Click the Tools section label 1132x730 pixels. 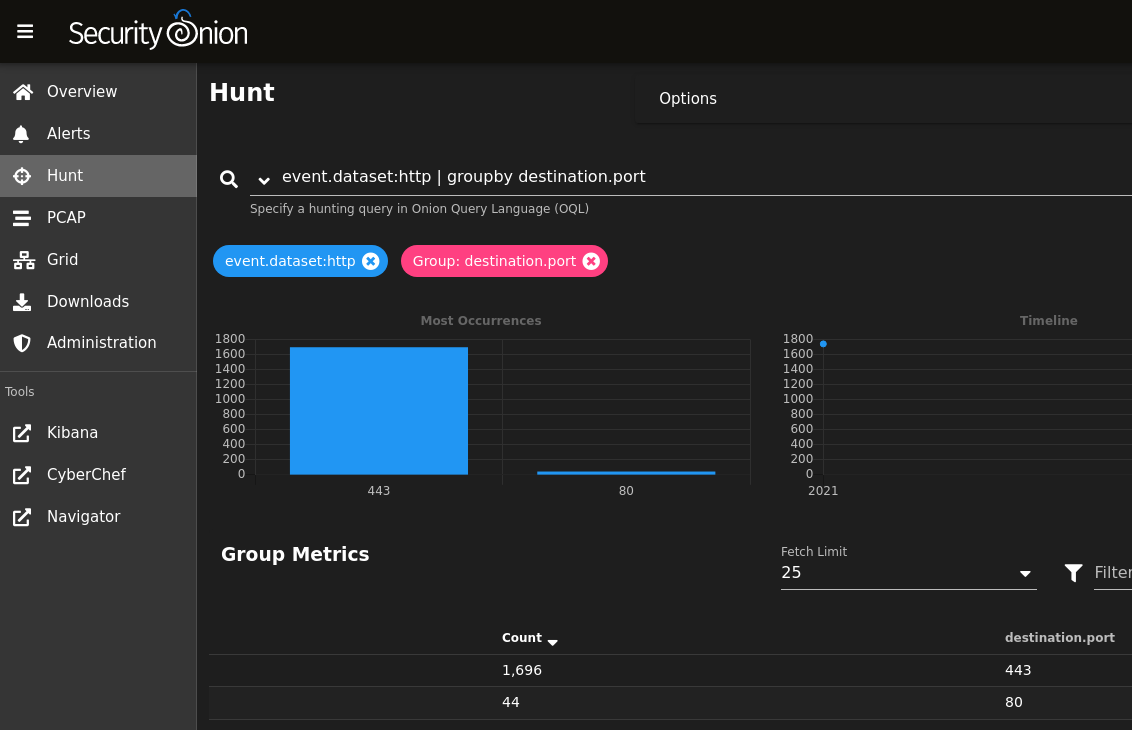pos(19,391)
